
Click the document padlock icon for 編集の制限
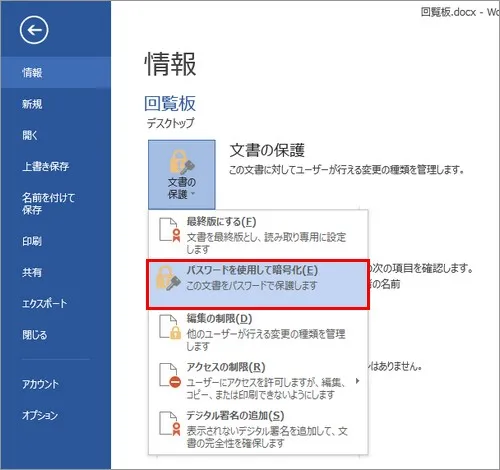(170, 327)
